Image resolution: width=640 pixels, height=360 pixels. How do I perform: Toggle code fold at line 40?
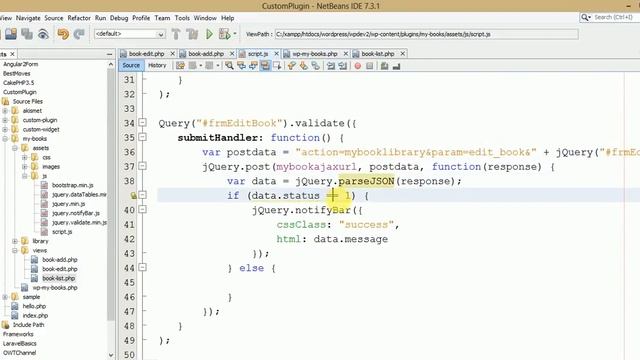coord(142,209)
